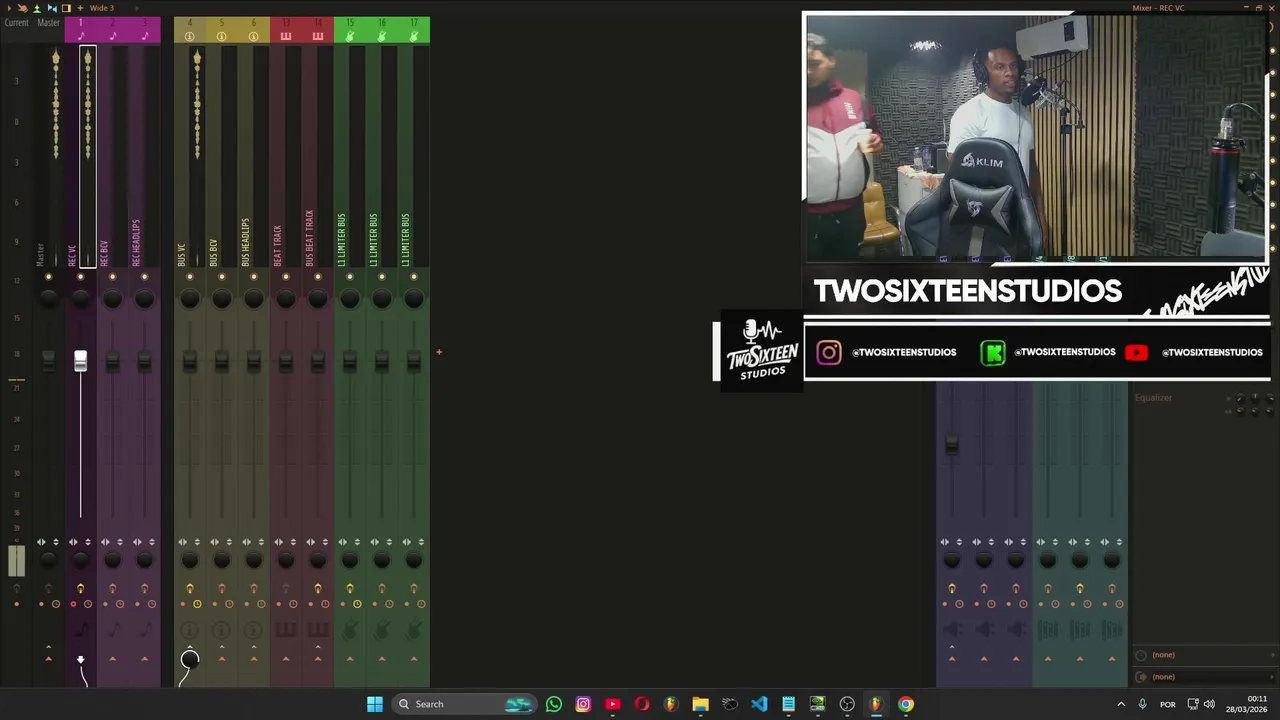Select the Current track column header
Viewport: 1280px width, 720px height.
coord(16,22)
